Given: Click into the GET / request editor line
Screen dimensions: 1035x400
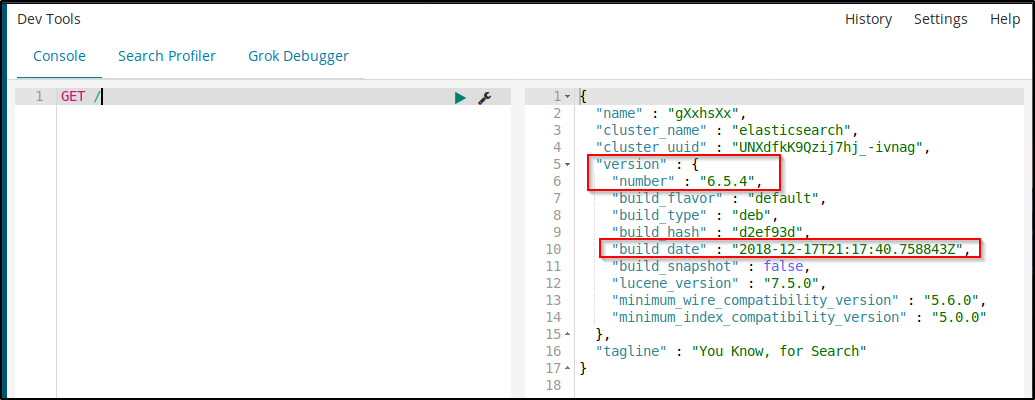Looking at the screenshot, I should [284, 97].
